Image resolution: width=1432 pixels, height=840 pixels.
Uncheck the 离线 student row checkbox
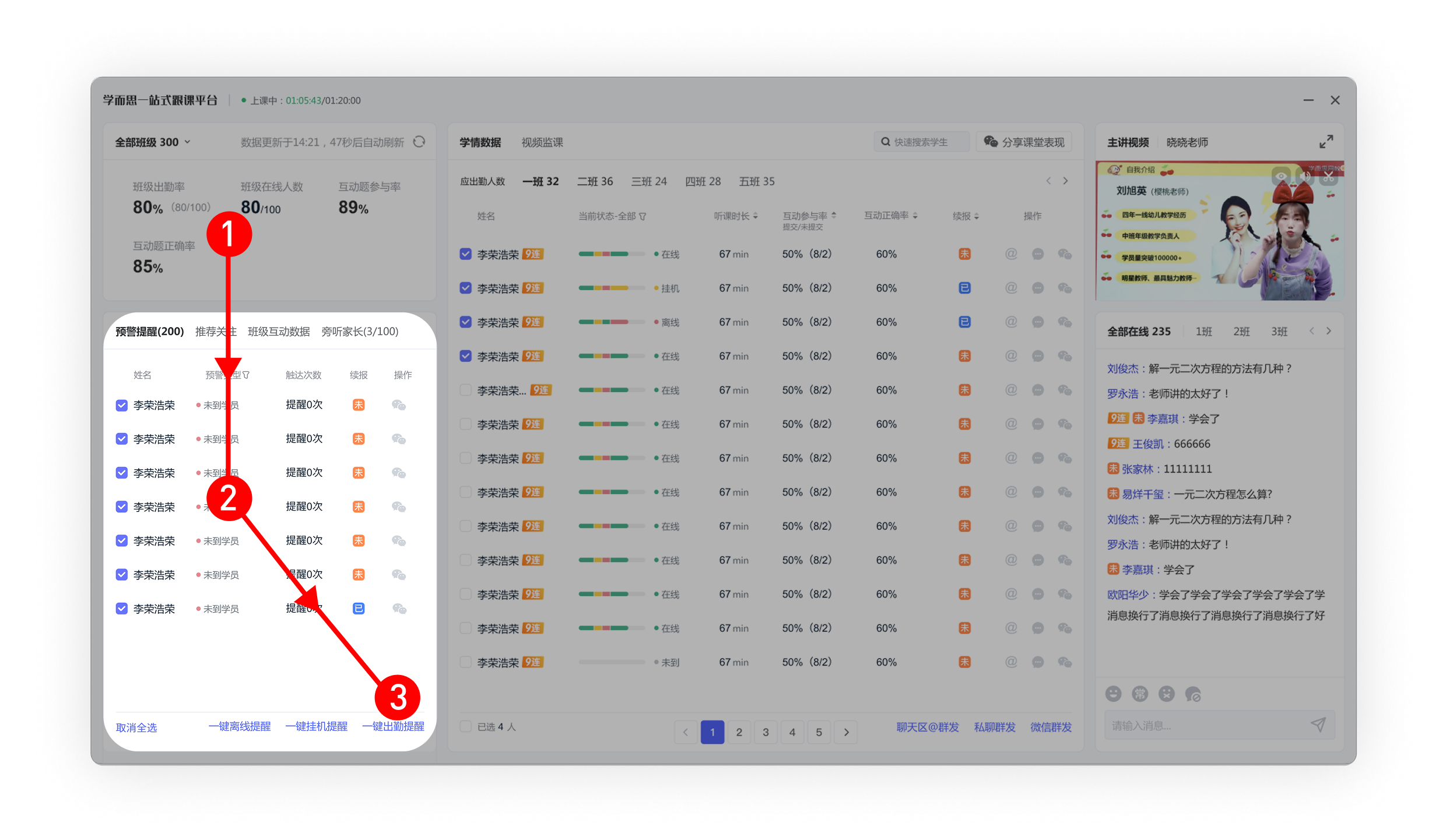(465, 322)
